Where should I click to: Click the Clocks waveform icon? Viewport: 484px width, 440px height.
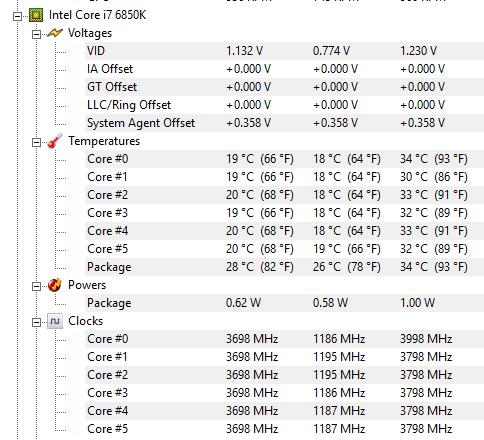tap(55, 321)
